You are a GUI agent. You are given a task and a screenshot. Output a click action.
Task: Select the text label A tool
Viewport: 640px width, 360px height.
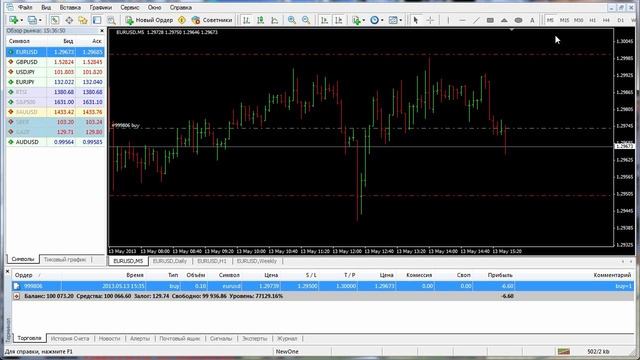[x=532, y=20]
